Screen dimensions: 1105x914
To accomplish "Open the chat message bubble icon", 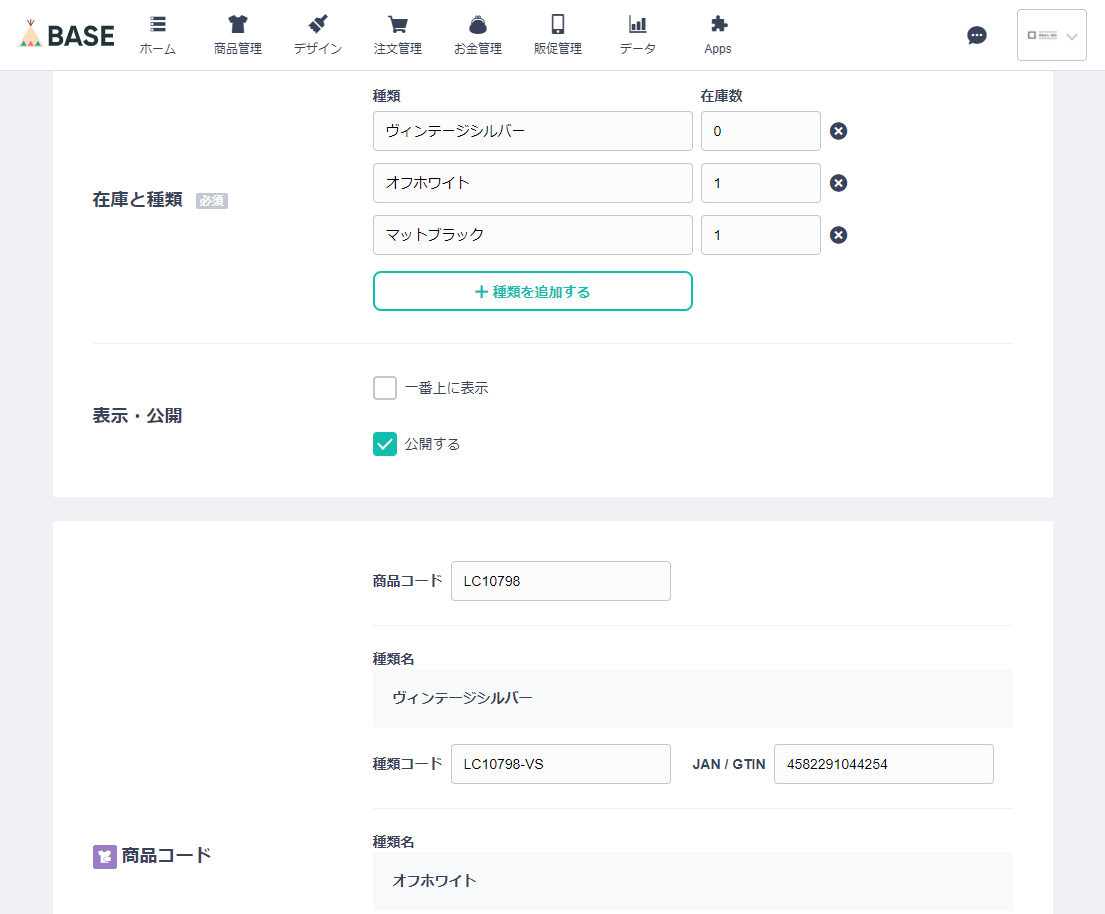I will 977,35.
